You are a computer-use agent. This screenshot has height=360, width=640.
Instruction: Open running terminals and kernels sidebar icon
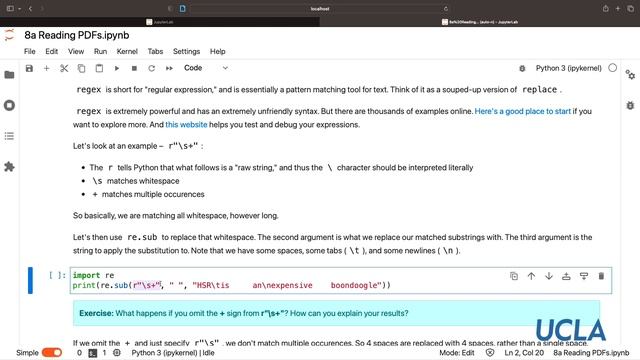[9, 105]
